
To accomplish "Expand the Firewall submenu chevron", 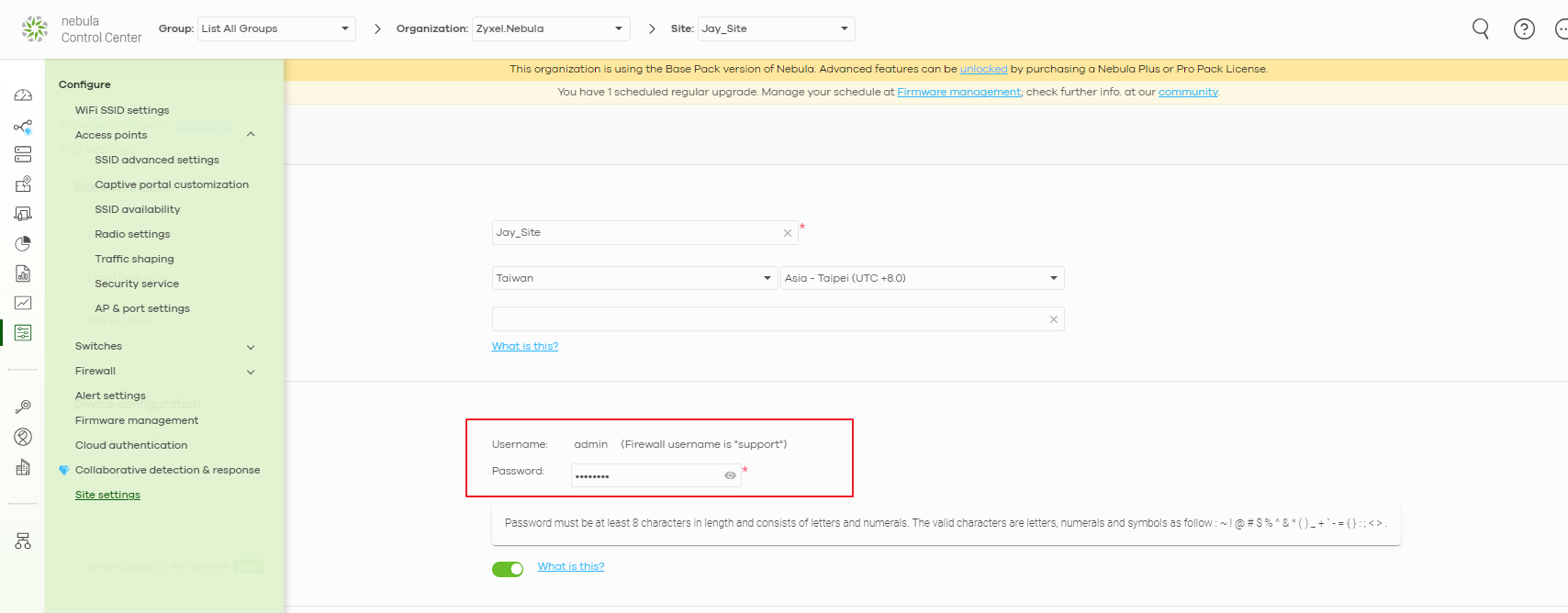I will [x=251, y=372].
